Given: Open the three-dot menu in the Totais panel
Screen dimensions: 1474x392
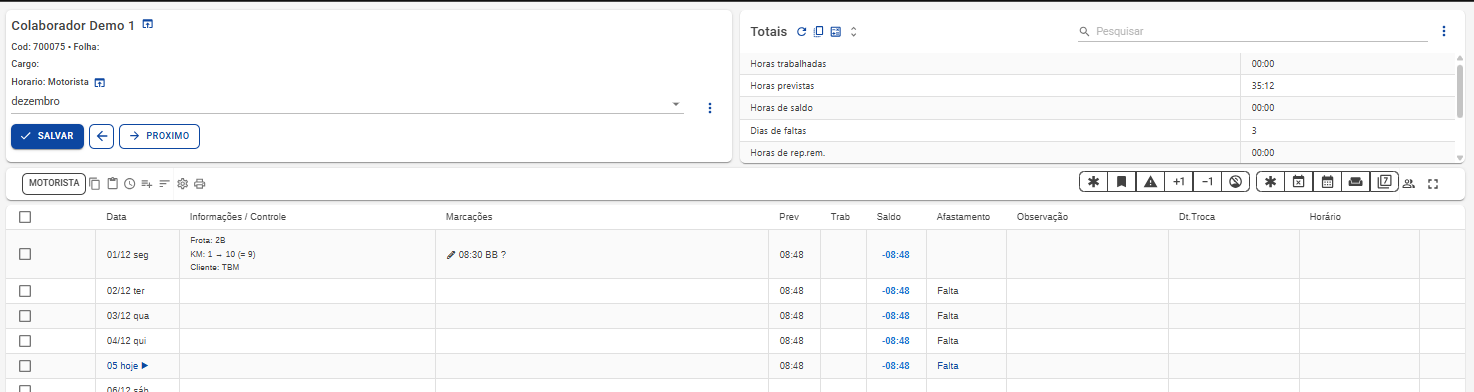Looking at the screenshot, I should click(x=1443, y=31).
